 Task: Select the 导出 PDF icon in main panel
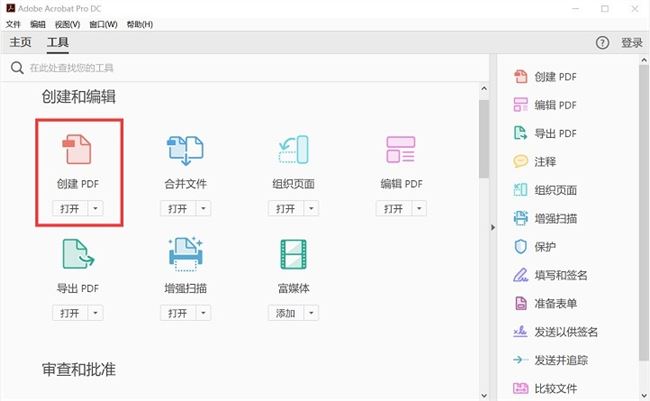pos(77,256)
